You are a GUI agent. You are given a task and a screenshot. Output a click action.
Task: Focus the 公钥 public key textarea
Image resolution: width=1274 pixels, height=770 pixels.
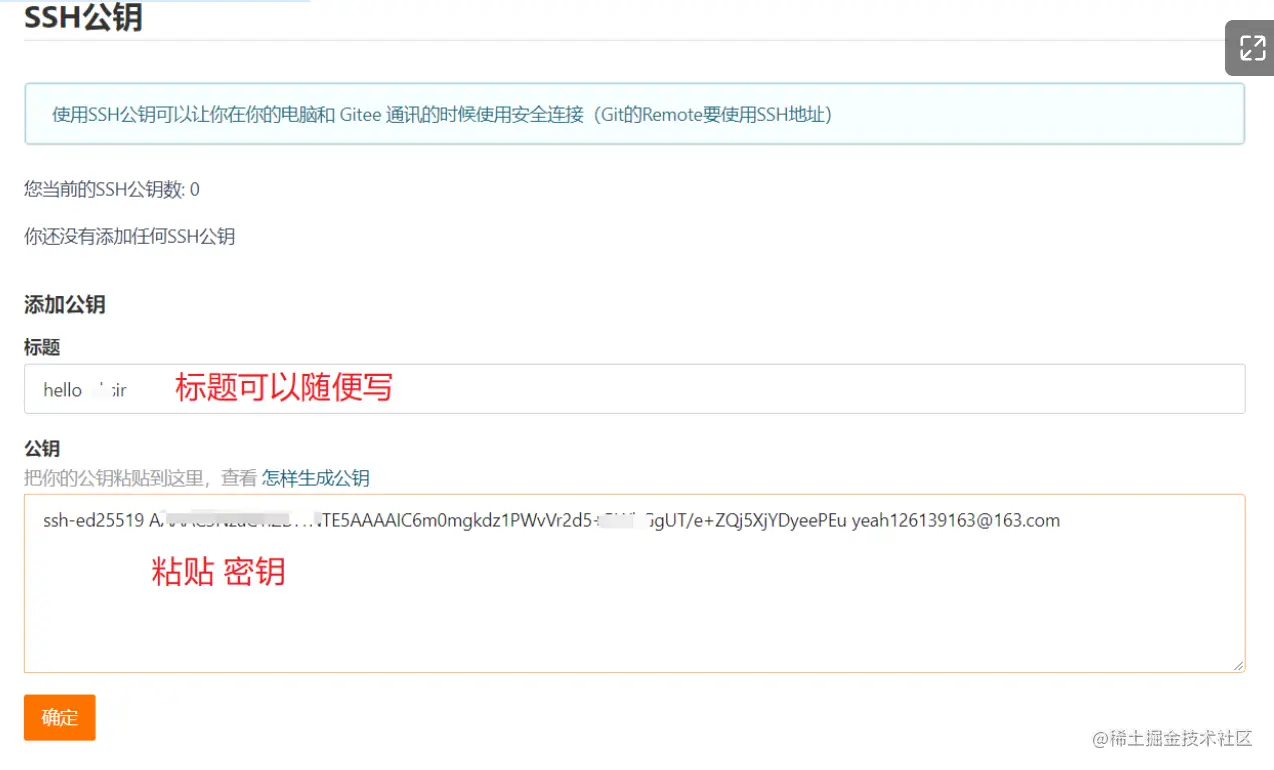point(634,583)
